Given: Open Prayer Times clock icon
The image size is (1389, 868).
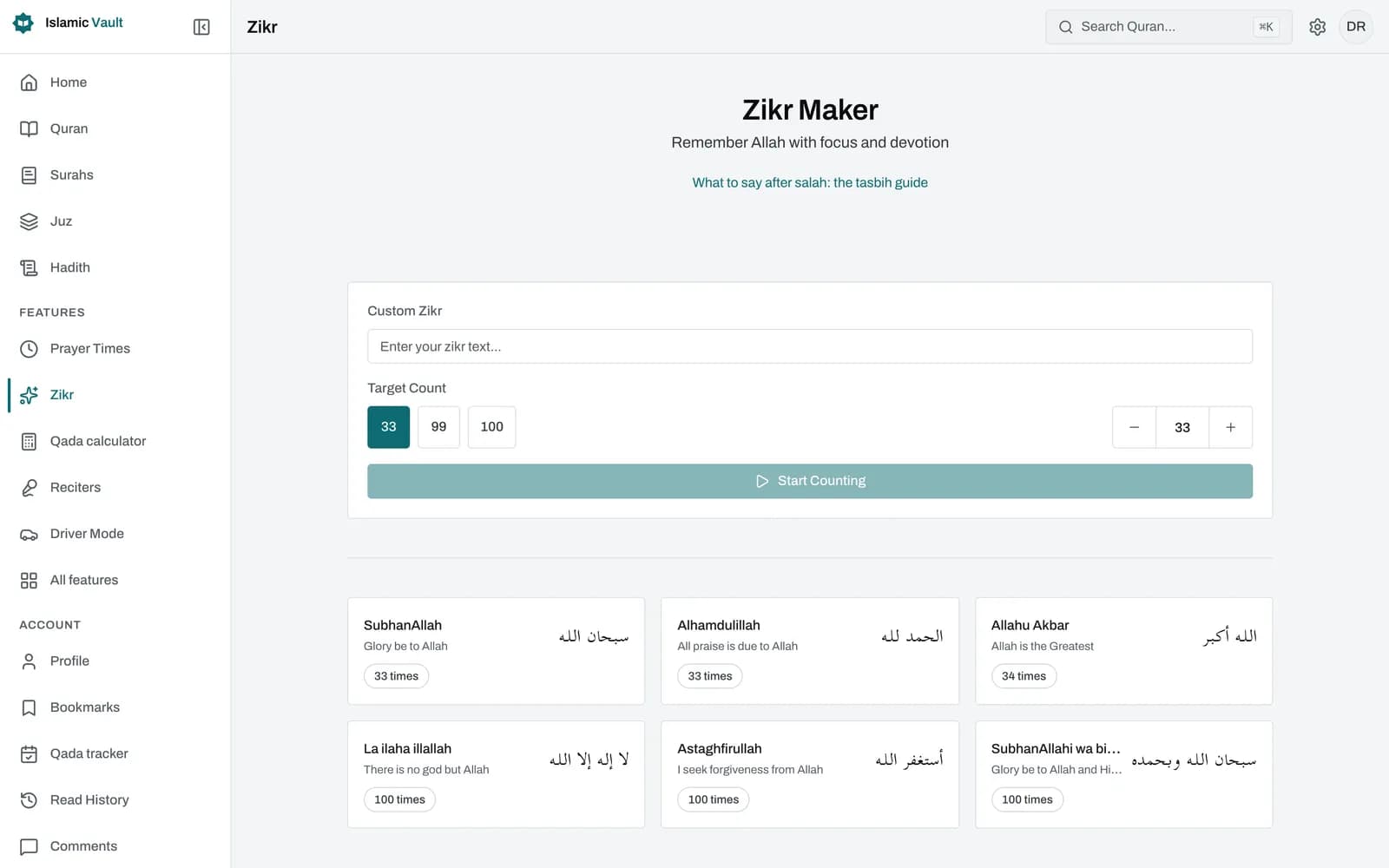Looking at the screenshot, I should click(x=29, y=349).
